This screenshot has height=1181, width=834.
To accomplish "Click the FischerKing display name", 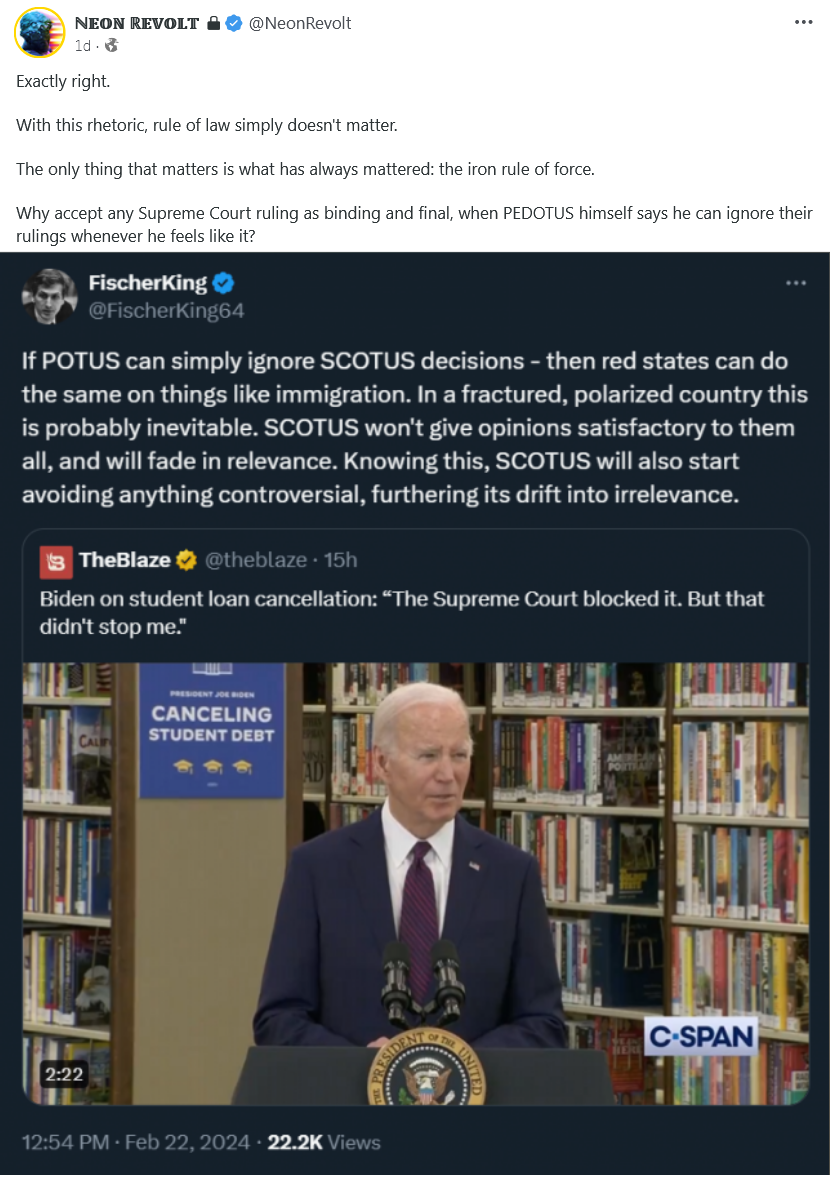I will click(x=148, y=283).
